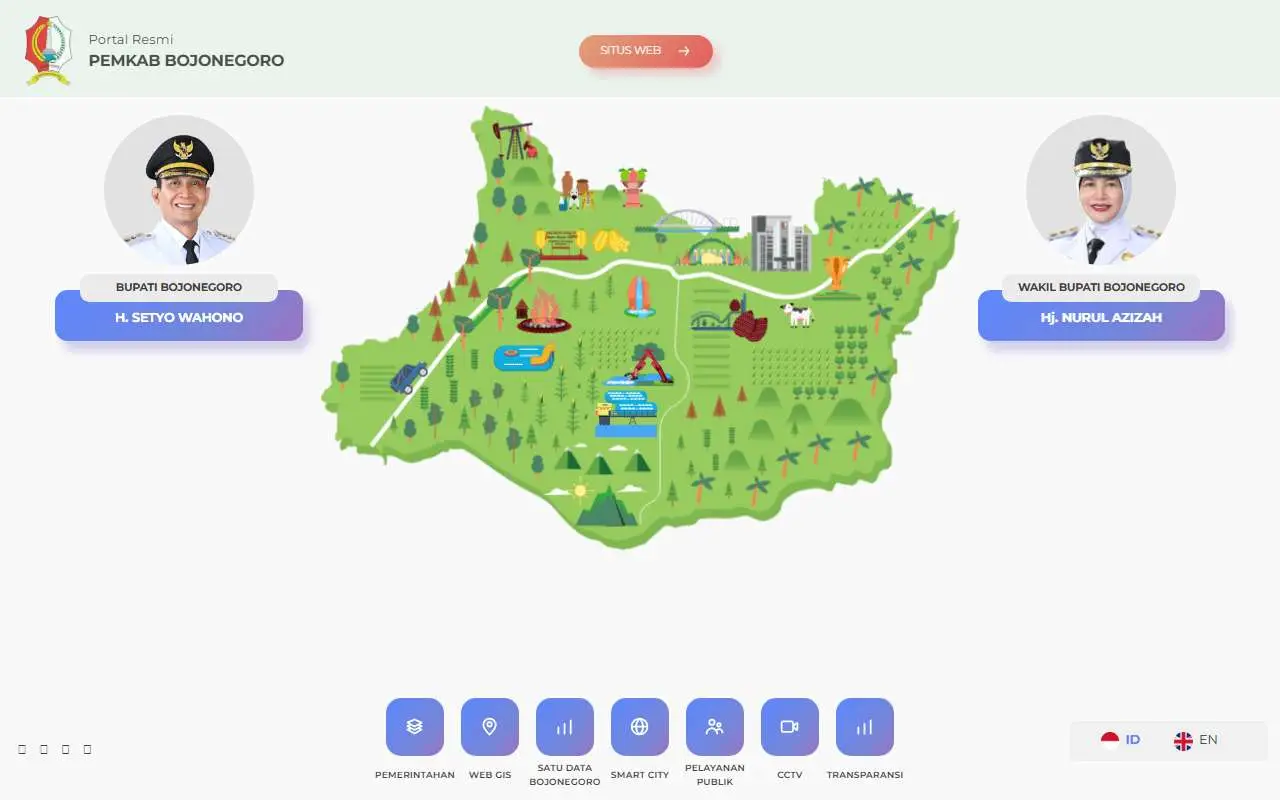The image size is (1280, 800).
Task: Open the Pelayanan Publik people icon
Action: click(x=715, y=727)
